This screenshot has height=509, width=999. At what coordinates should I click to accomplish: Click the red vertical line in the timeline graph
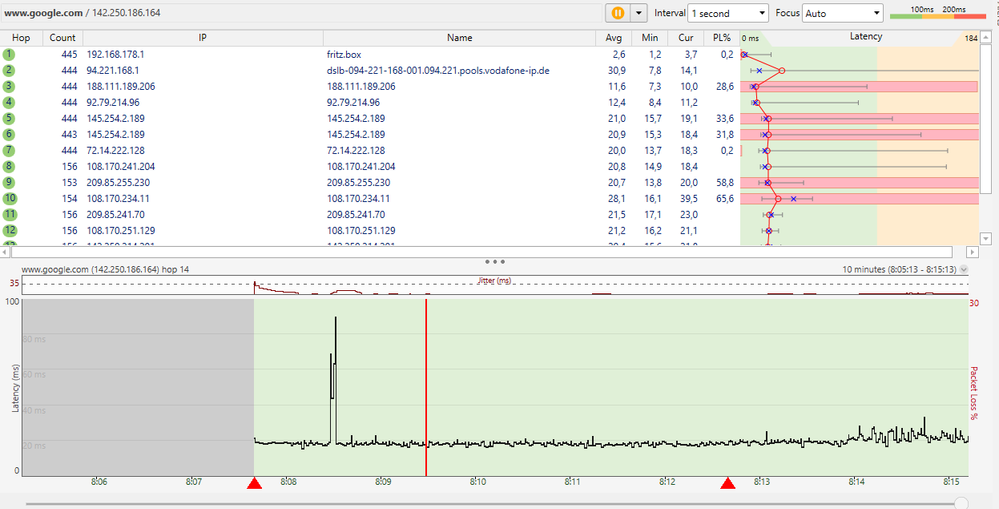click(x=426, y=387)
